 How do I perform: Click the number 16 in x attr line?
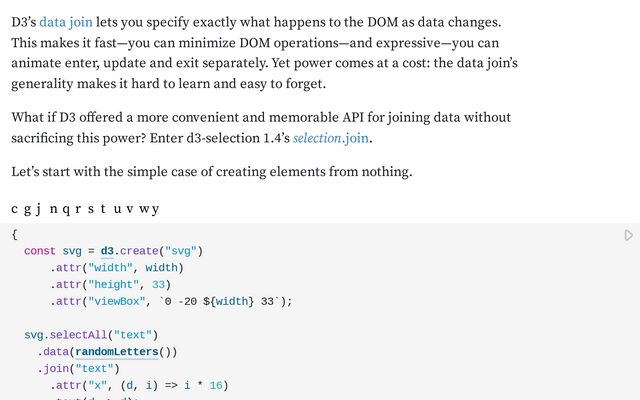pyautogui.click(x=218, y=385)
